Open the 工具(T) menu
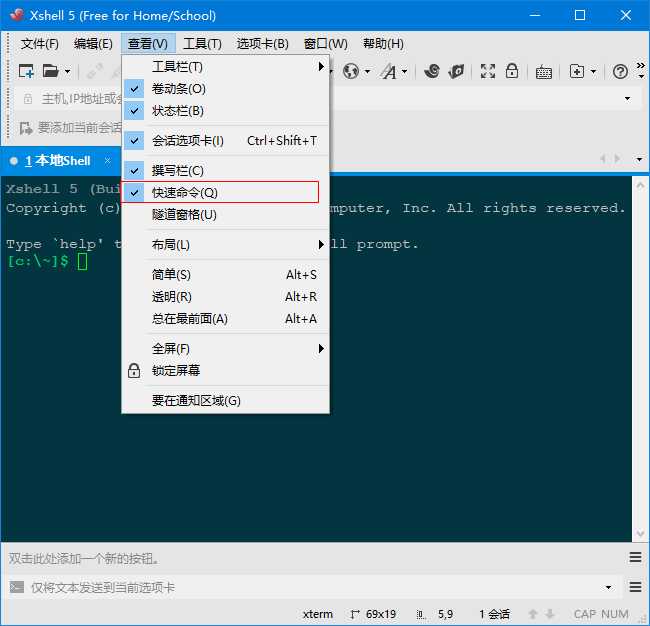This screenshot has height=626, width=650. tap(202, 44)
